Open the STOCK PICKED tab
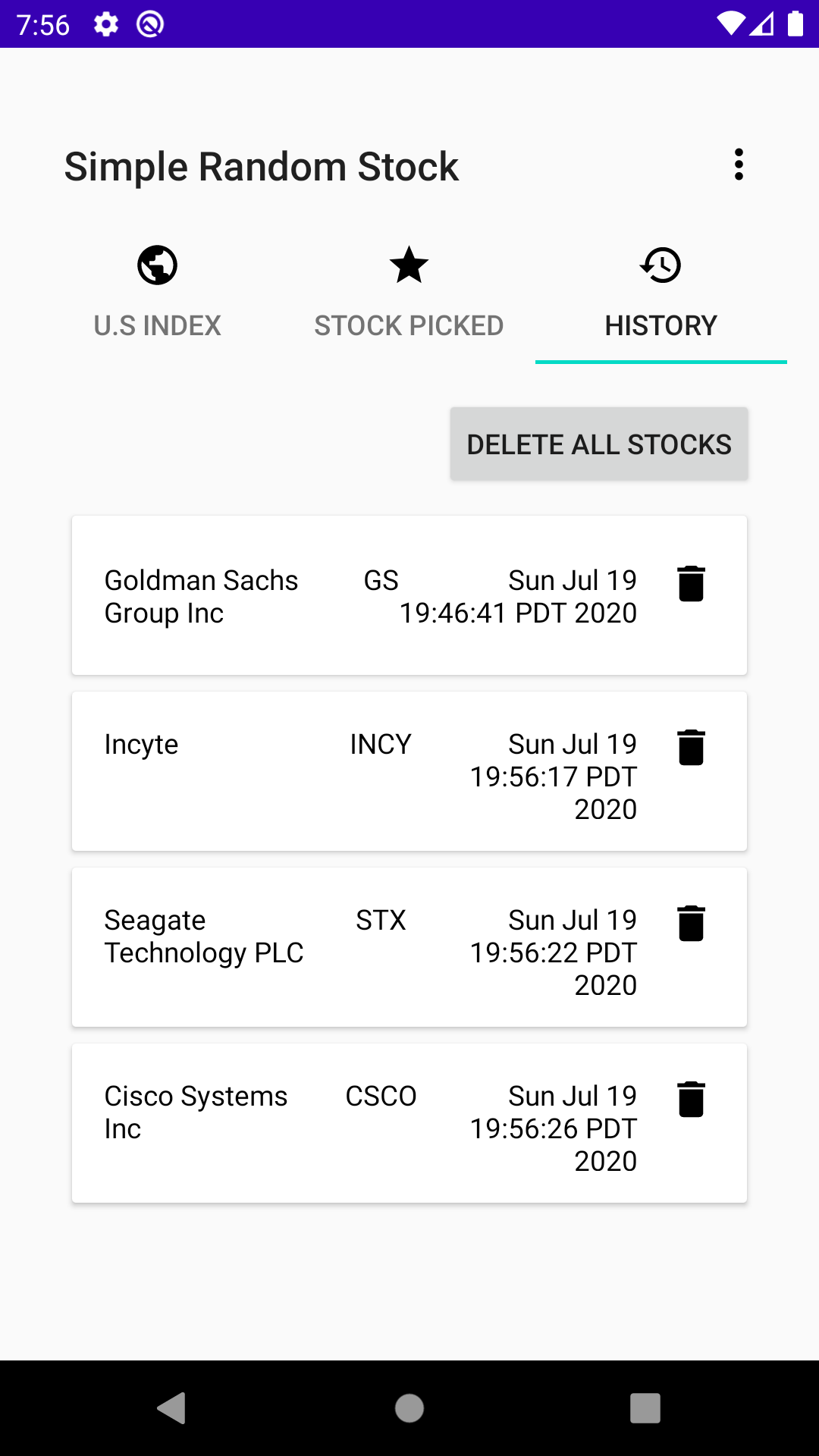 409,325
